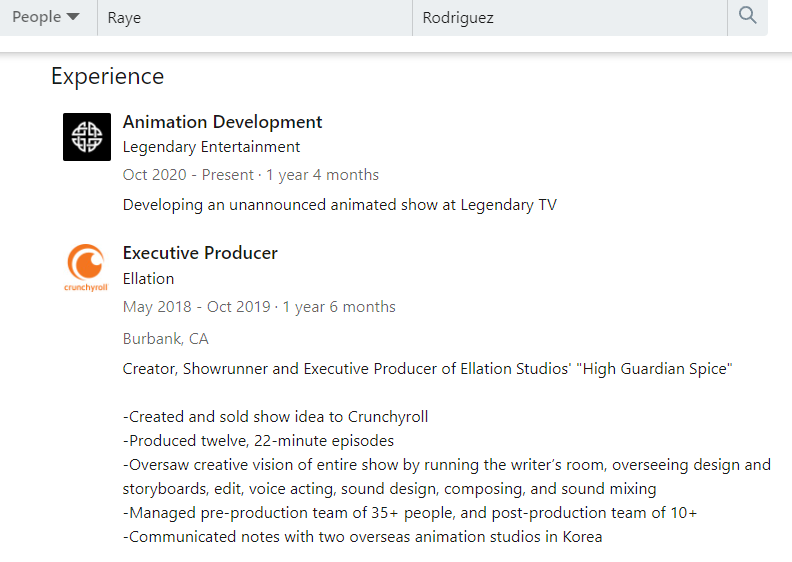Click the magnifying glass search icon
792x562 pixels.
[x=748, y=16]
